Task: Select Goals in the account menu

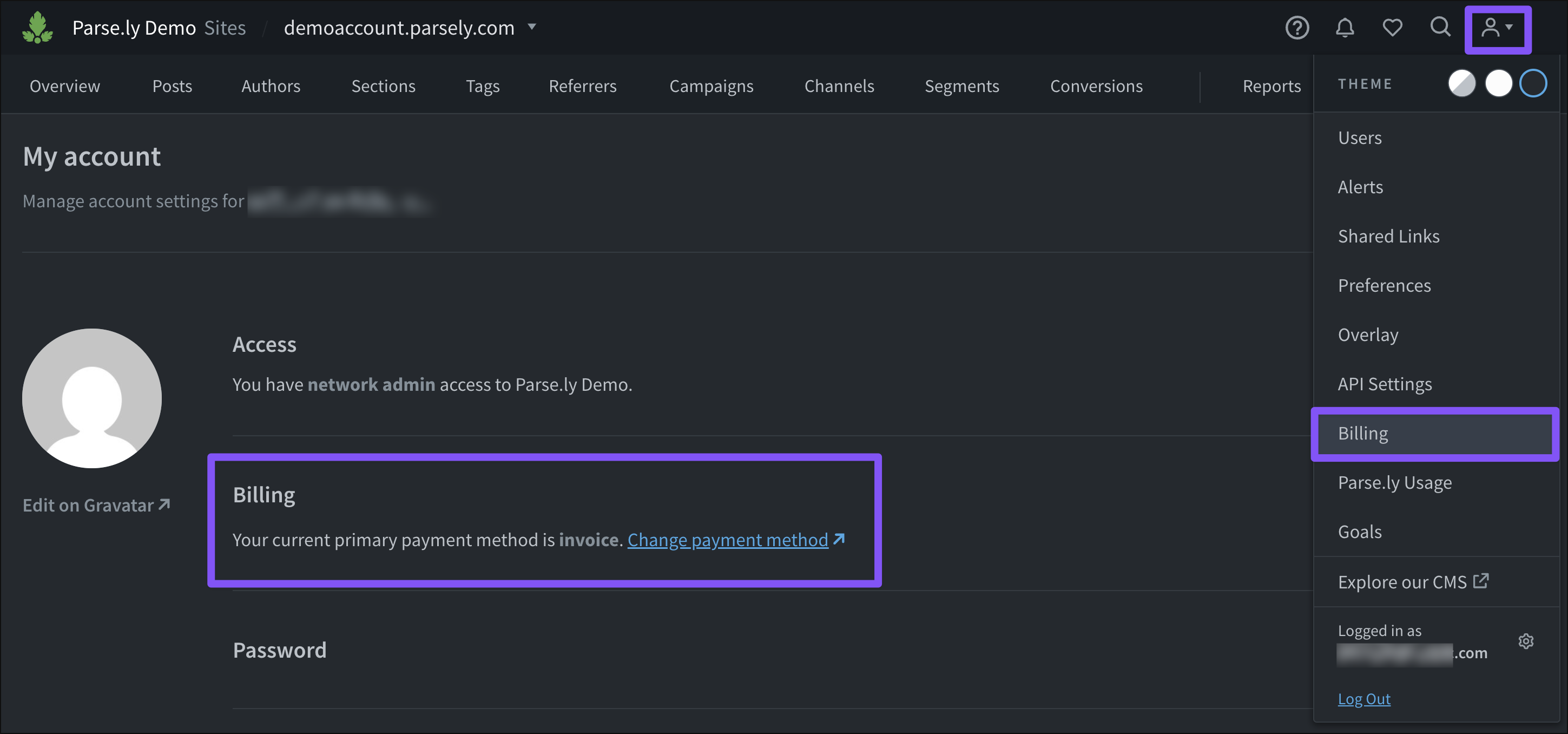Action: click(x=1436, y=532)
